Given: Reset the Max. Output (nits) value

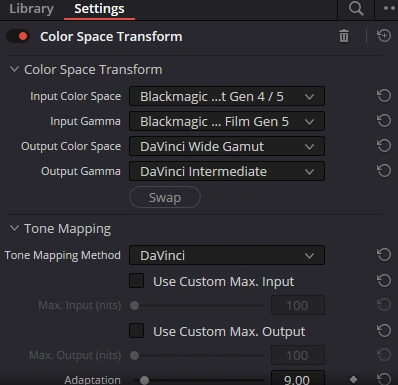Looking at the screenshot, I should 384,355.
